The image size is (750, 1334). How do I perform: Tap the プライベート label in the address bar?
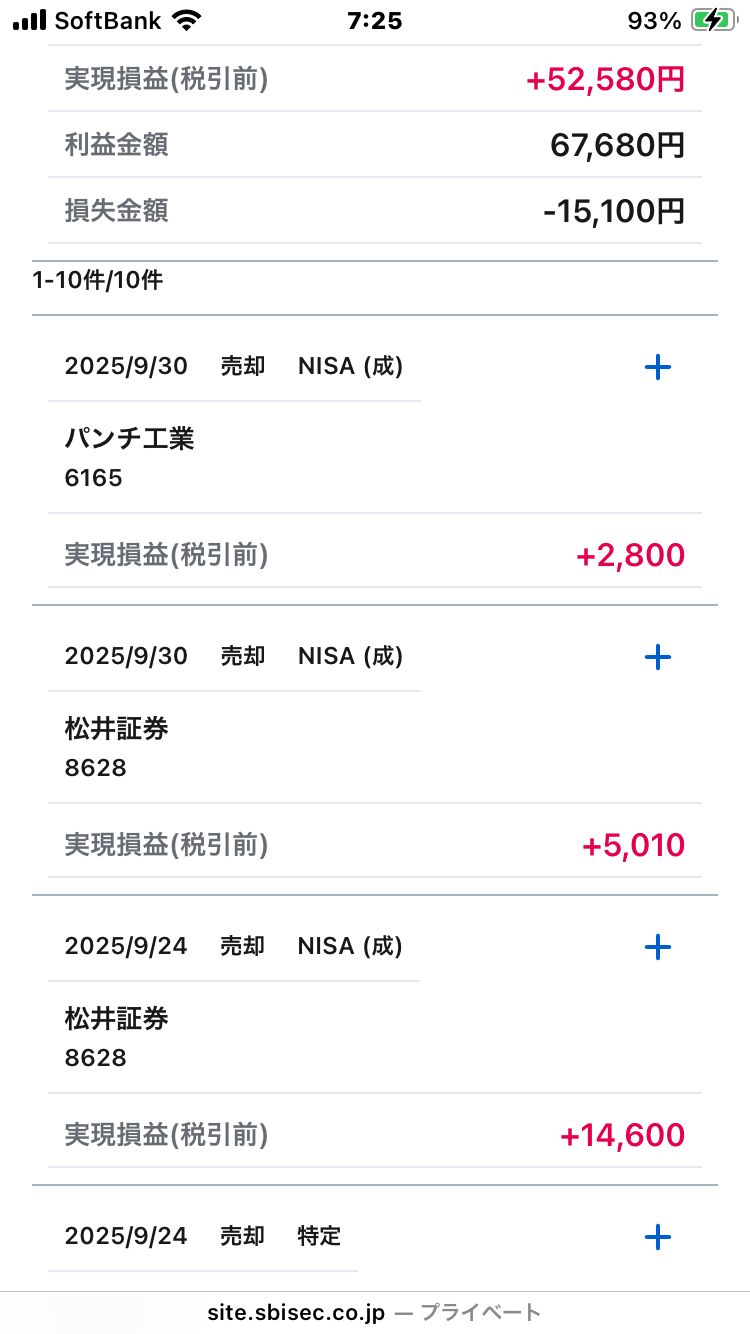[x=480, y=1313]
